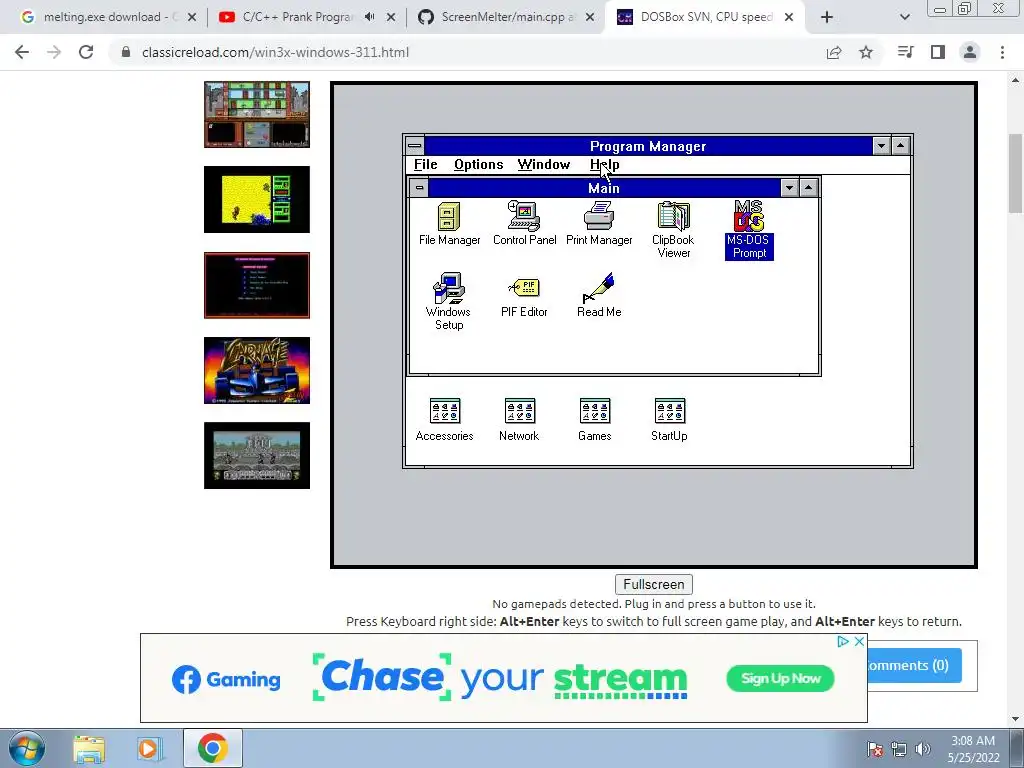Open the gray castle game thumbnail
The image size is (1024, 768).
click(x=257, y=455)
